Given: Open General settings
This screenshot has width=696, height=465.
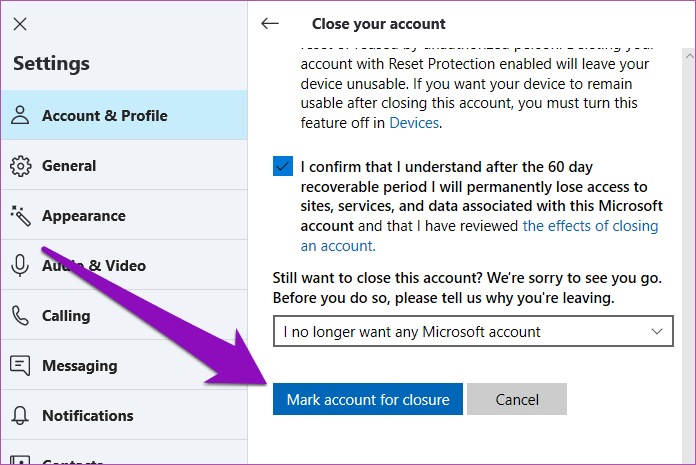Looking at the screenshot, I should 124,166.
